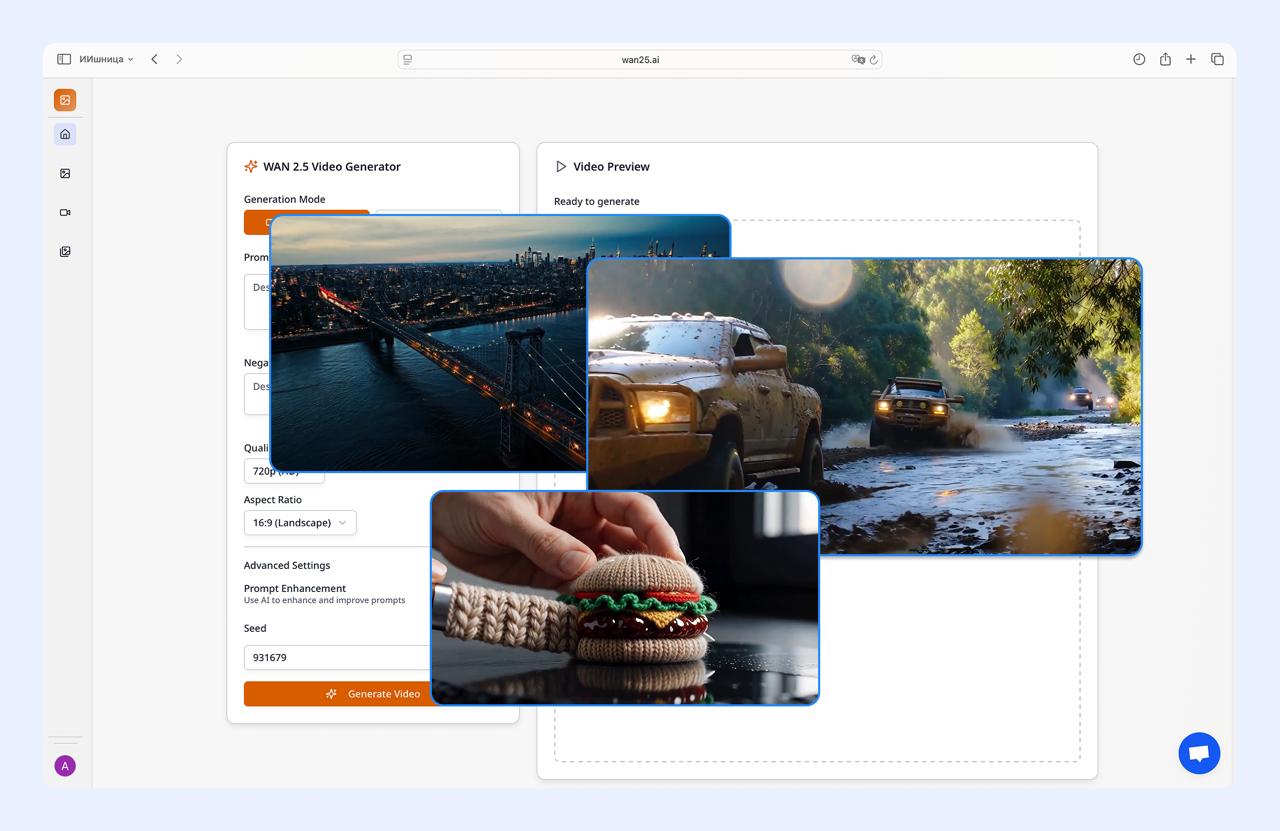Image resolution: width=1280 pixels, height=831 pixels.
Task: Open the browser history clock icon
Action: [1139, 59]
